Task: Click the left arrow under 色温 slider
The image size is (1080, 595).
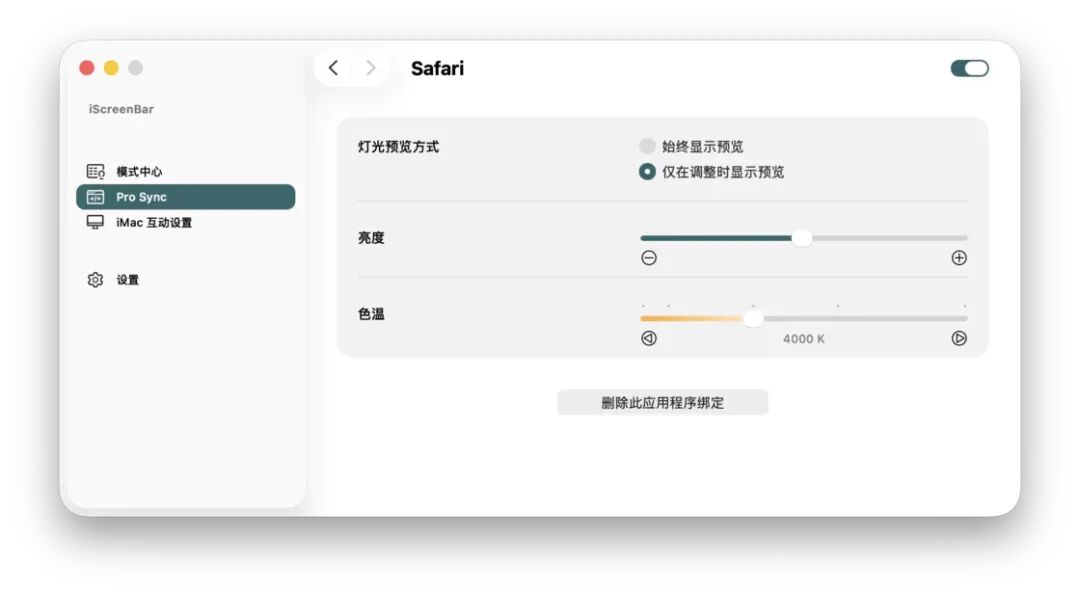Action: click(649, 338)
